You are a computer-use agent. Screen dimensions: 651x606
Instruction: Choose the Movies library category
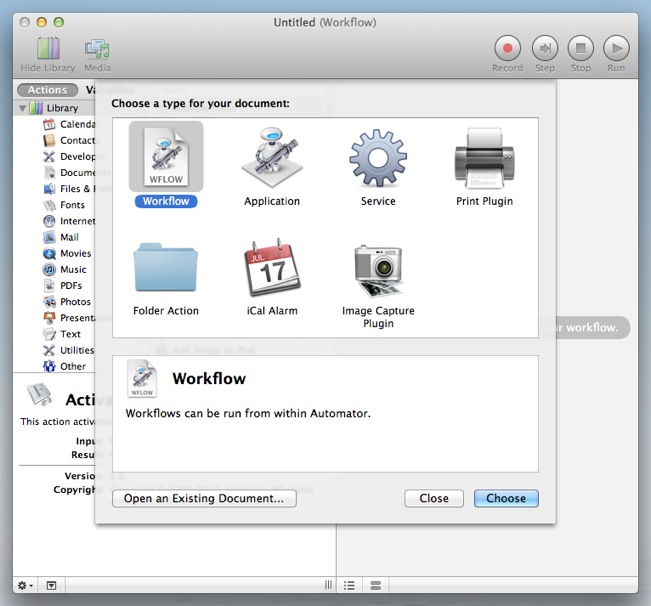click(x=67, y=253)
